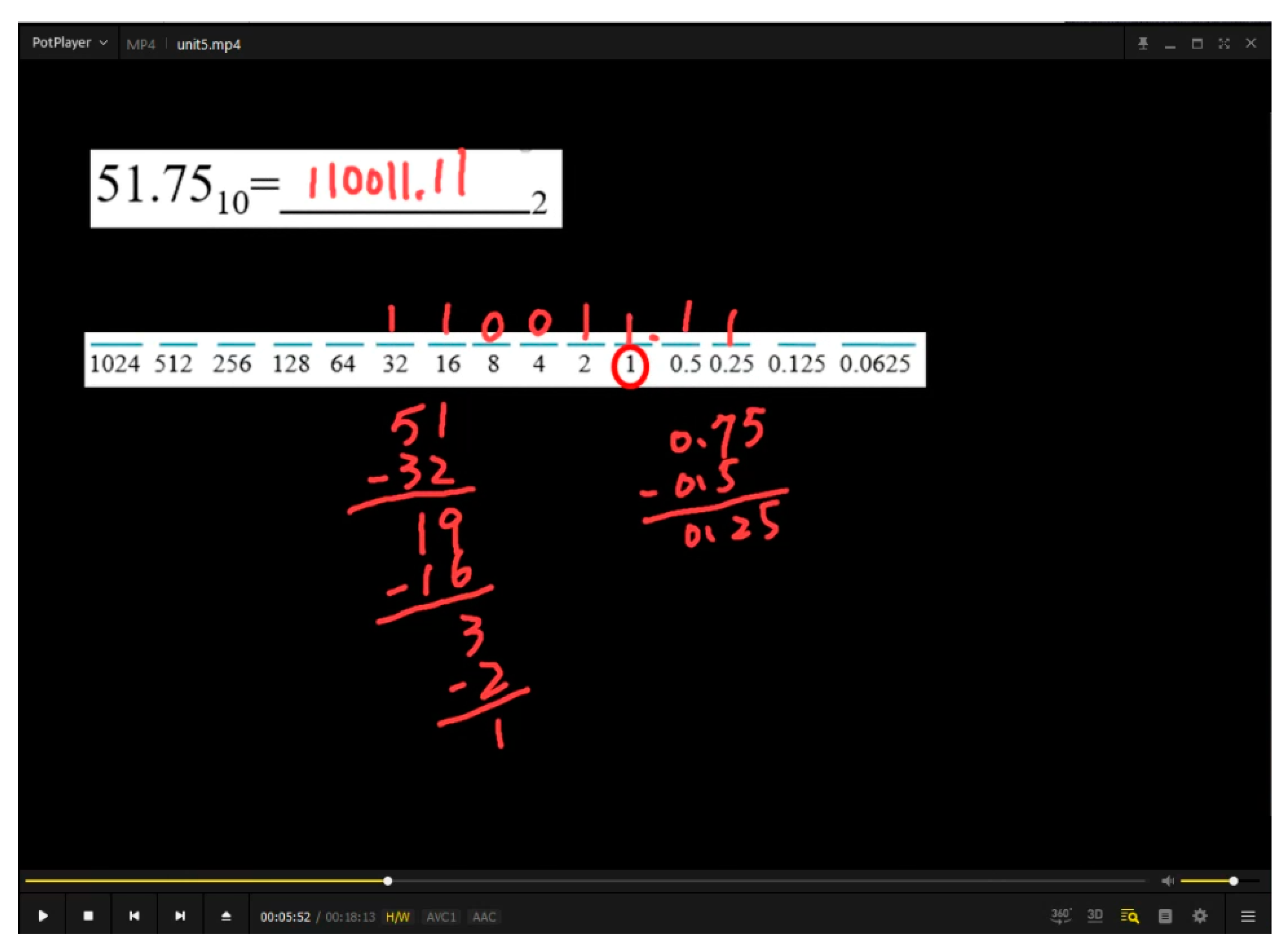Click the unit5.mp4 title
The image size is (1288, 951).
click(x=208, y=45)
